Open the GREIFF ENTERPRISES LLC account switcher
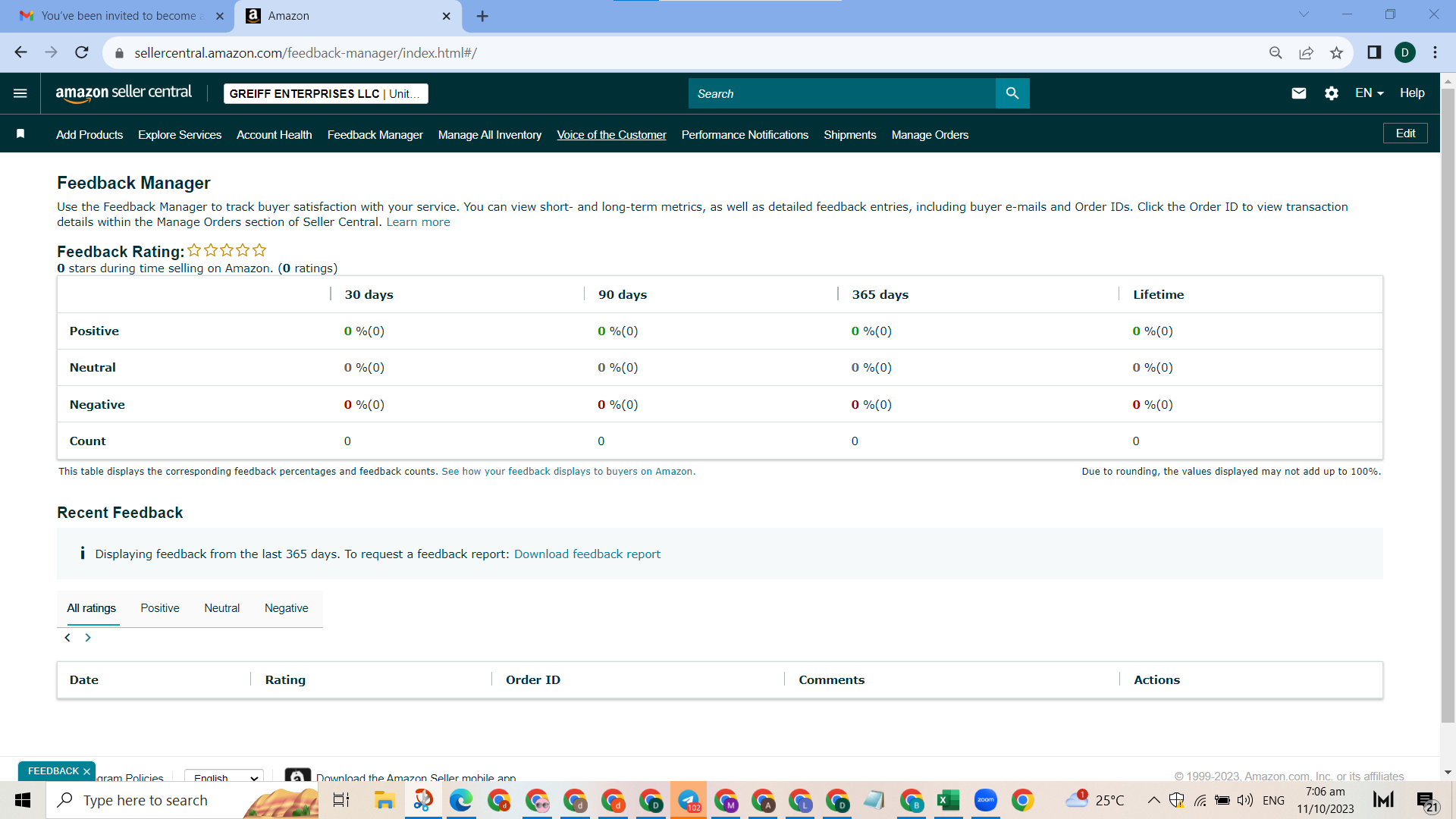The width and height of the screenshot is (1456, 819). click(x=326, y=93)
